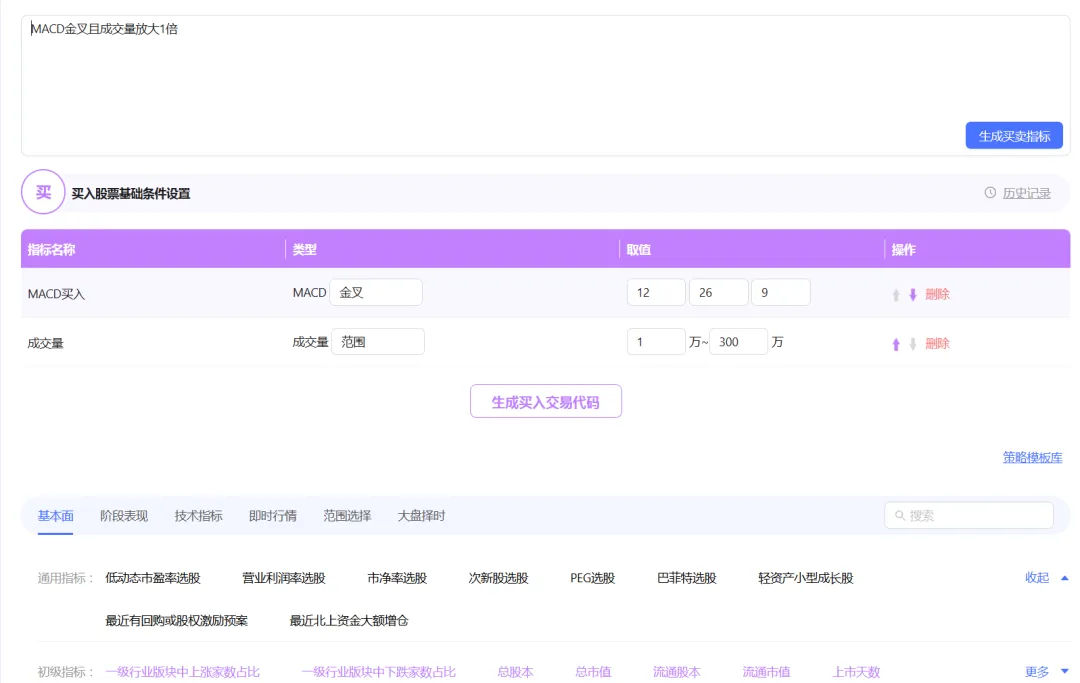Click 生成买卖指标 button
The width and height of the screenshot is (1080, 683).
click(1014, 136)
